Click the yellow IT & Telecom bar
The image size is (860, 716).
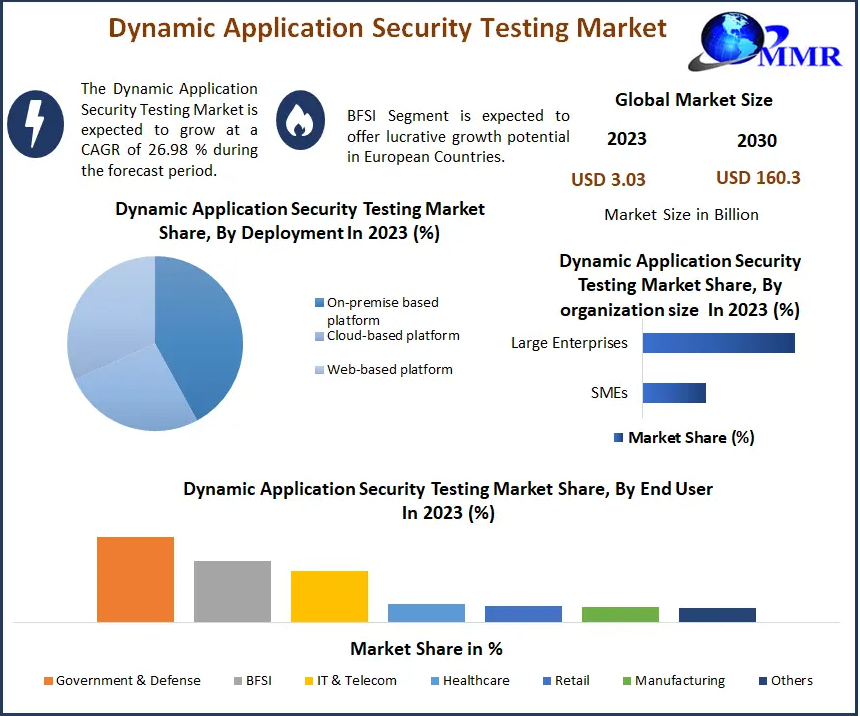329,596
